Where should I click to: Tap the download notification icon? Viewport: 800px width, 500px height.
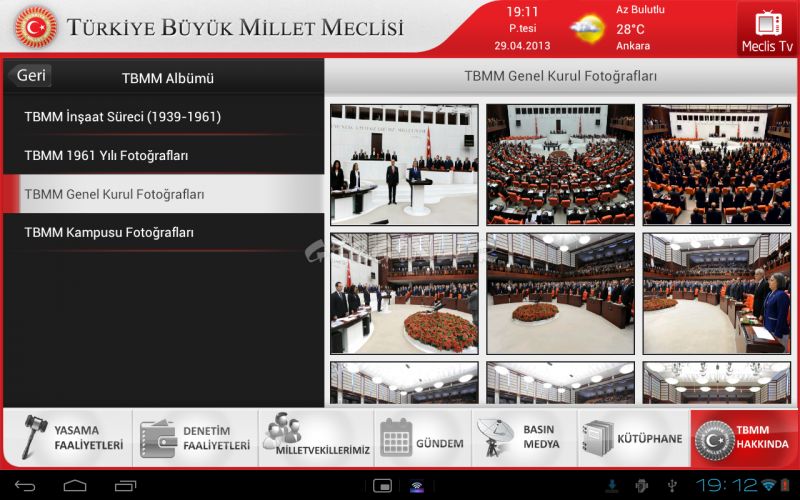click(x=613, y=486)
